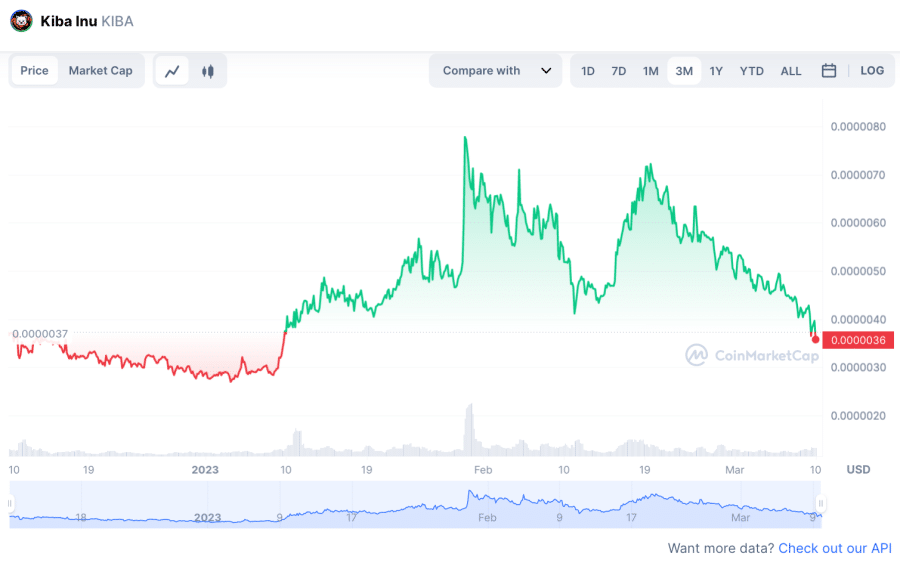This screenshot has height=566, width=900.
Task: Set time range to 3M
Action: [x=684, y=71]
